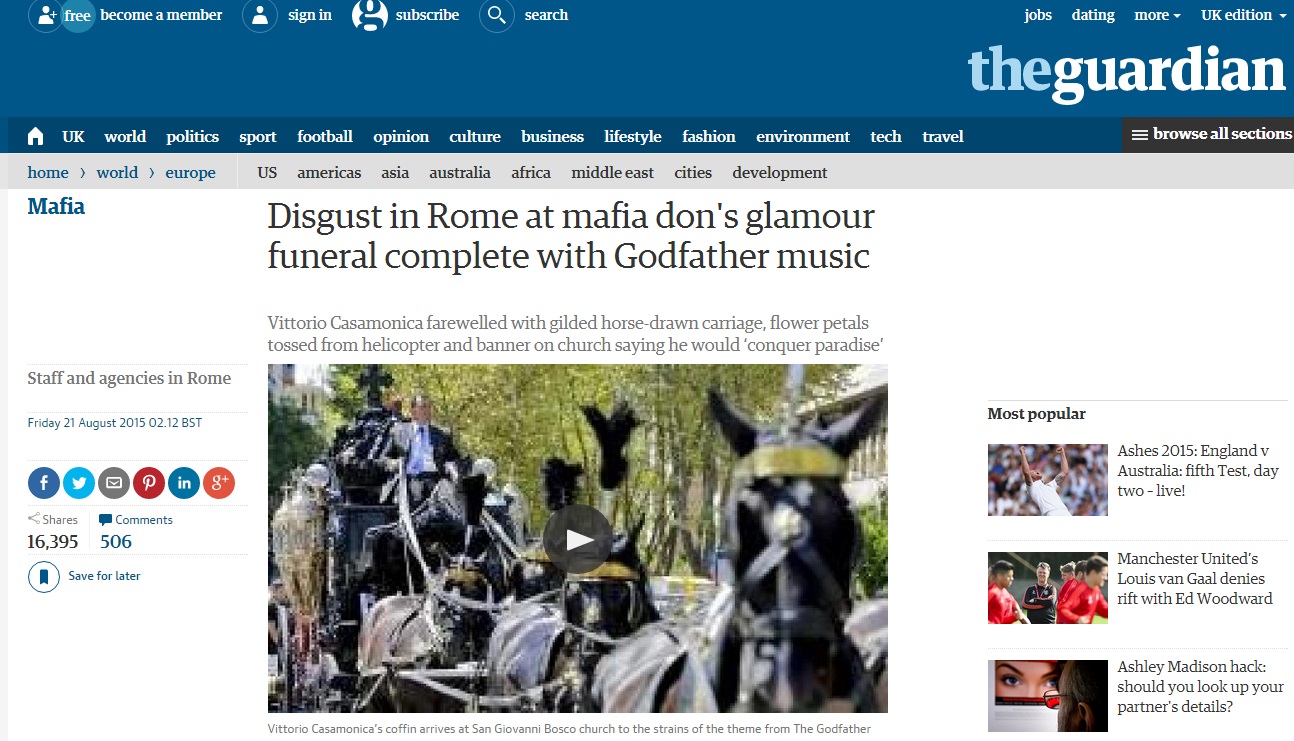Click the subscribe Guardian logo icon
The image size is (1294, 741).
coord(370,15)
